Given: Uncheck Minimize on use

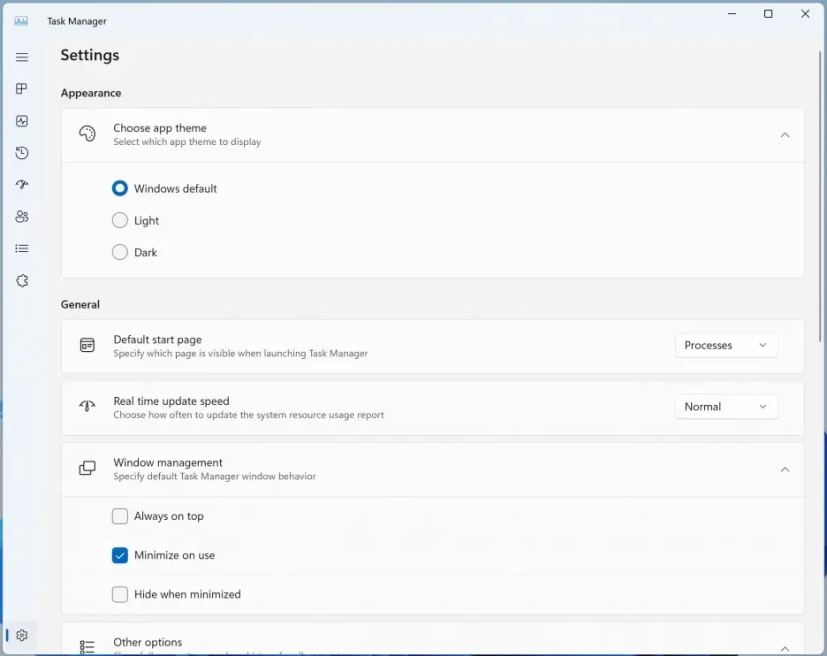Looking at the screenshot, I should pyautogui.click(x=120, y=555).
